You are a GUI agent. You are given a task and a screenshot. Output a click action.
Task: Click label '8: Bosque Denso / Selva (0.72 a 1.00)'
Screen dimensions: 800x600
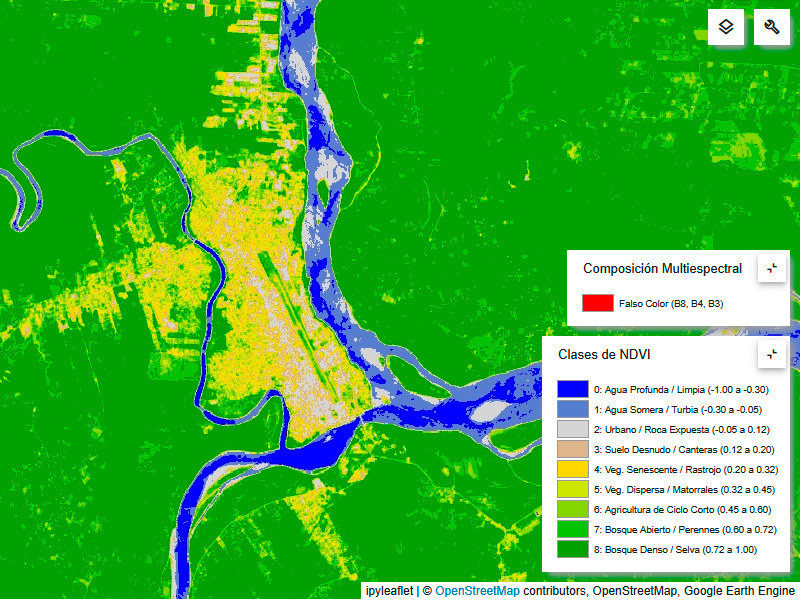[676, 549]
